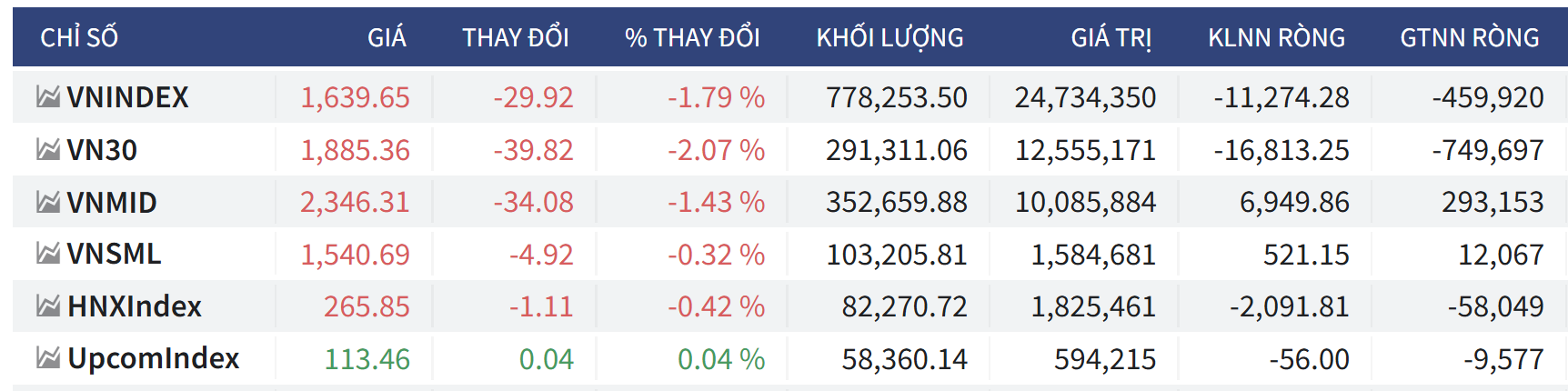
Task: Select the VNSML price 1,540.69
Action: pos(355,255)
